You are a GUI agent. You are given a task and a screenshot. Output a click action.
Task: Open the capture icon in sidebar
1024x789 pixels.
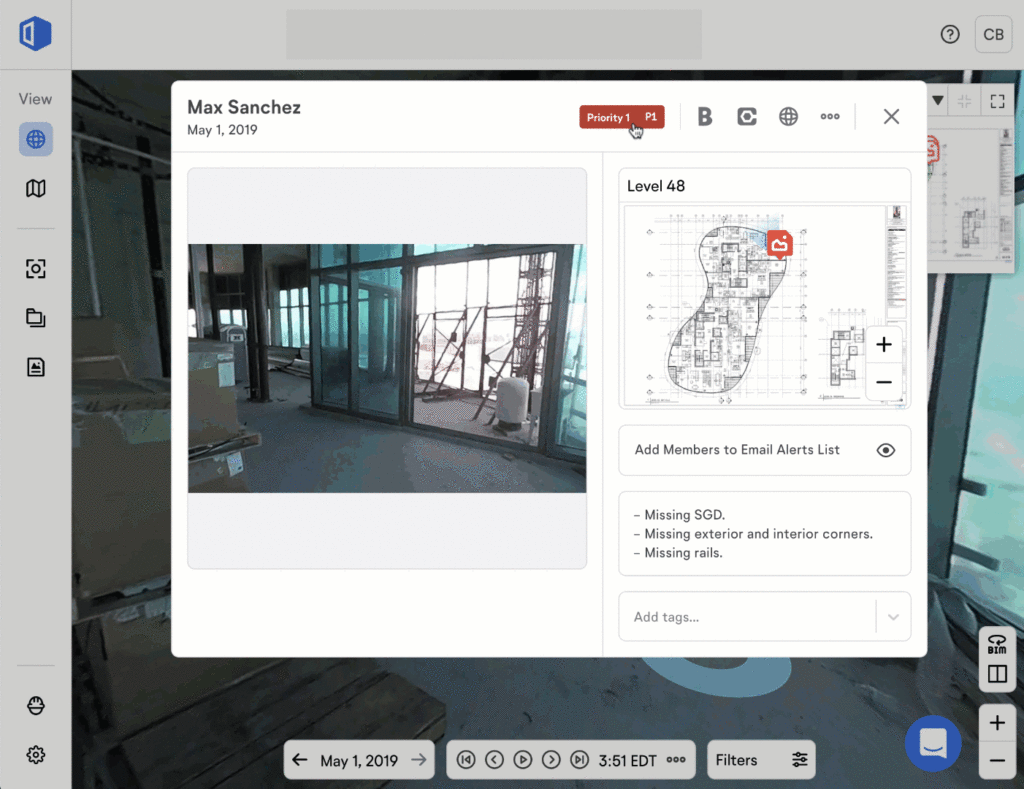tap(36, 269)
